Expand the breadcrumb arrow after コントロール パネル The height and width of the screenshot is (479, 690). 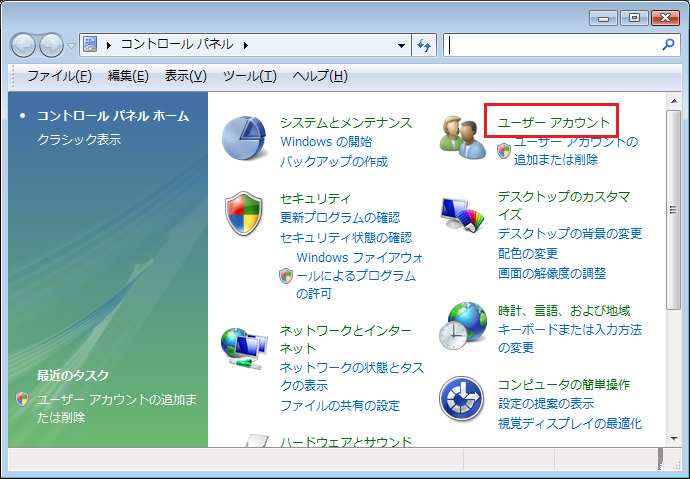[246, 45]
